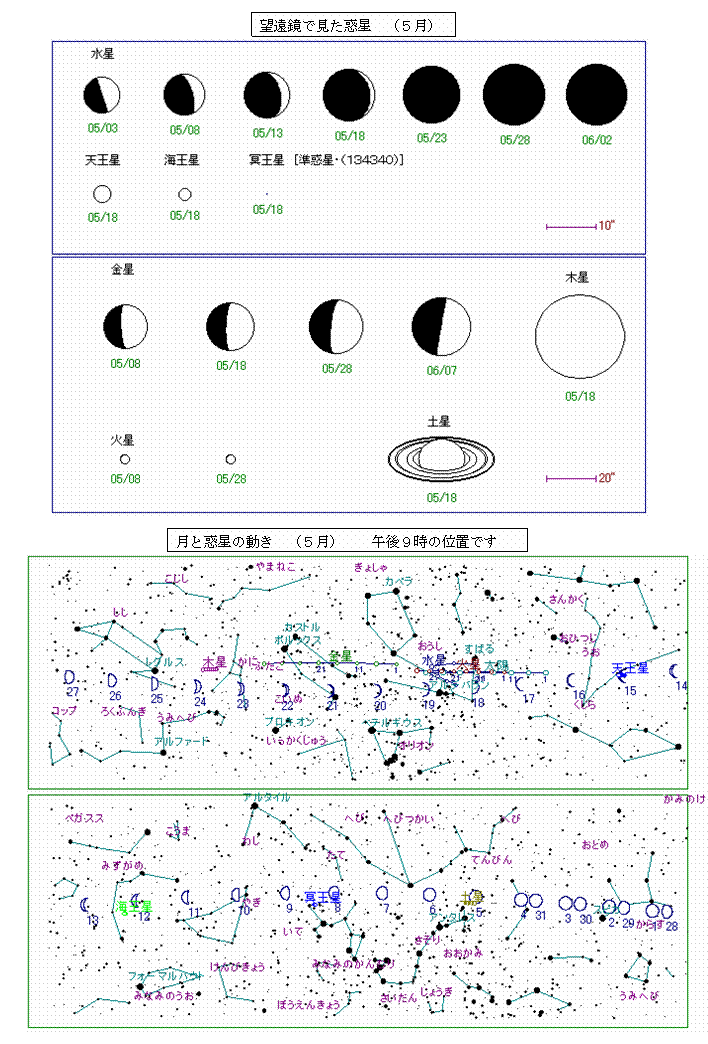
Task: Select Venus phase image dated 05/08
Action: [x=125, y=326]
